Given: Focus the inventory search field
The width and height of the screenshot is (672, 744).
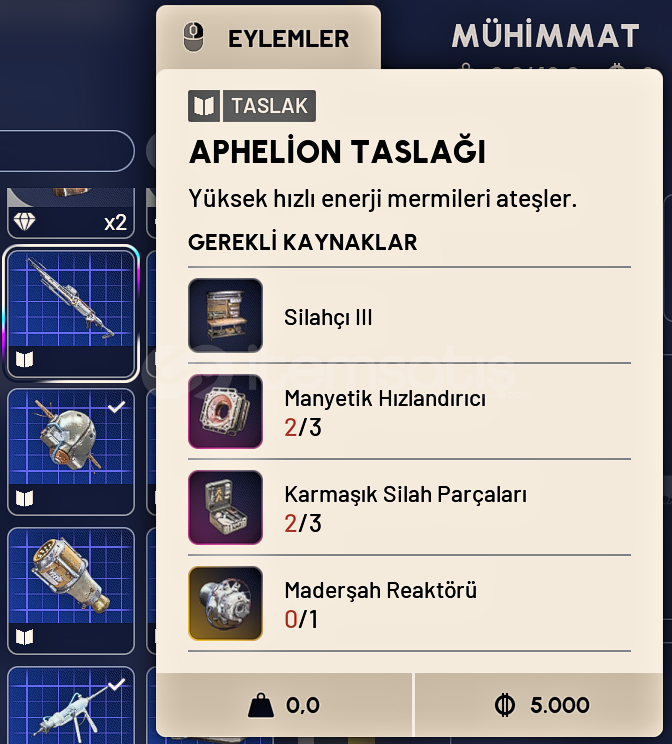Looking at the screenshot, I should pos(66,151).
